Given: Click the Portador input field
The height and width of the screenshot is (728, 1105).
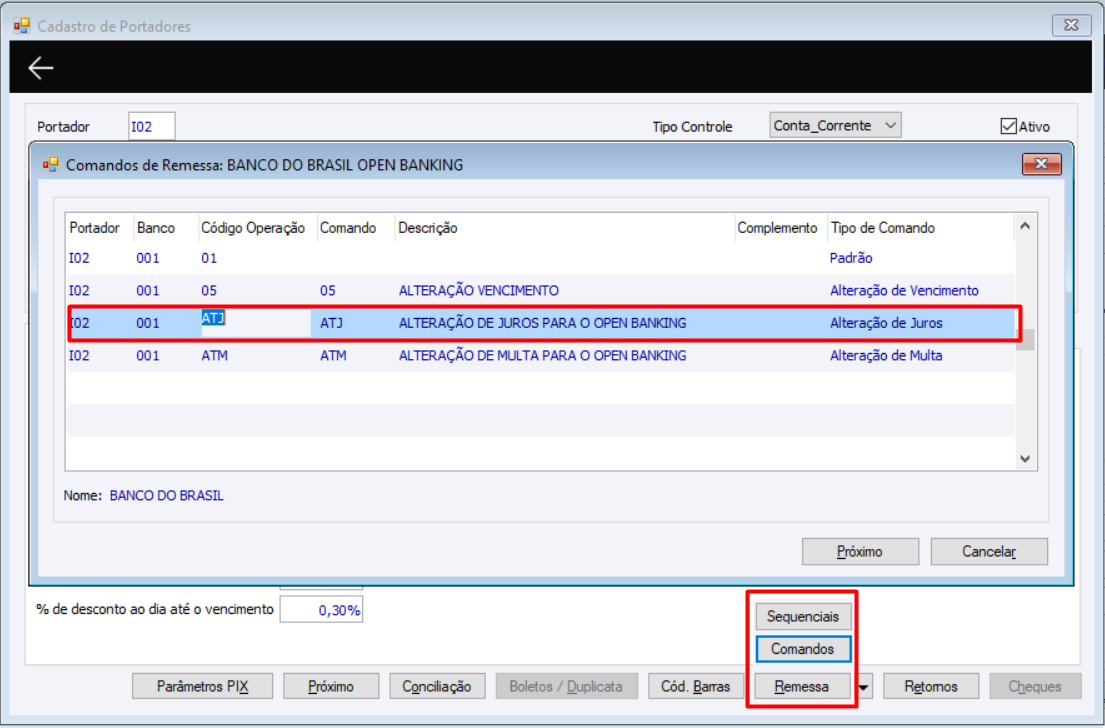Looking at the screenshot, I should [152, 127].
